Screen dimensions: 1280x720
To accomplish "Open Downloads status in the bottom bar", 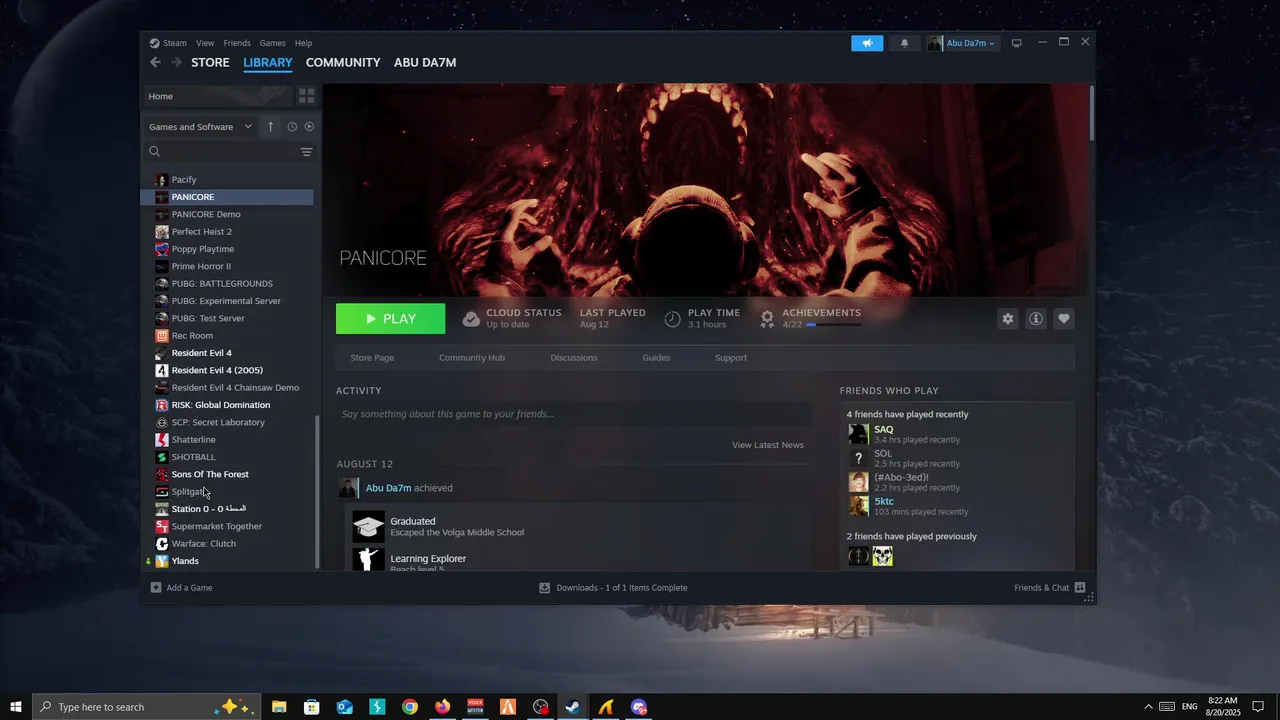I will (613, 588).
